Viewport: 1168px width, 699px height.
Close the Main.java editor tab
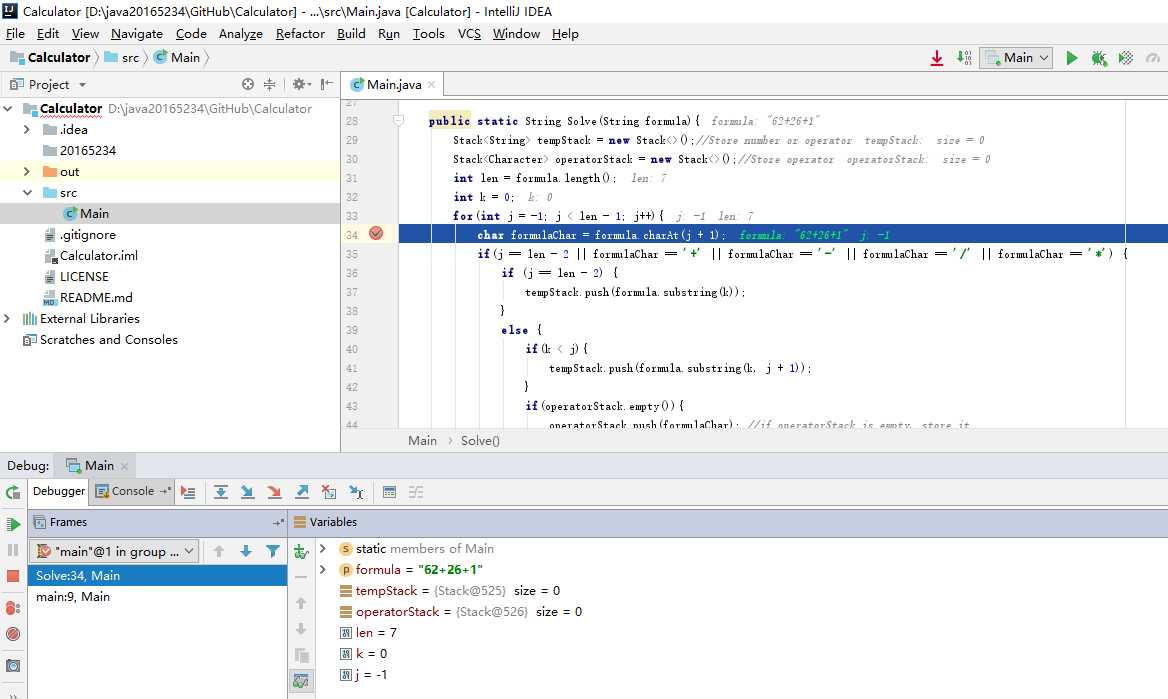click(x=431, y=84)
